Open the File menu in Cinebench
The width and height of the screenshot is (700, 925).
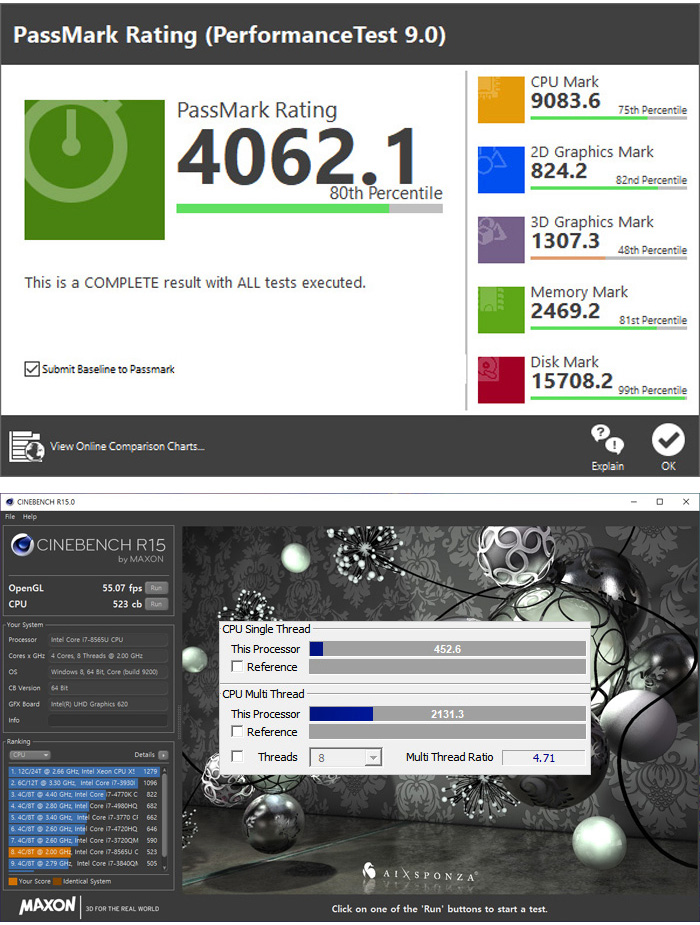coord(10,517)
